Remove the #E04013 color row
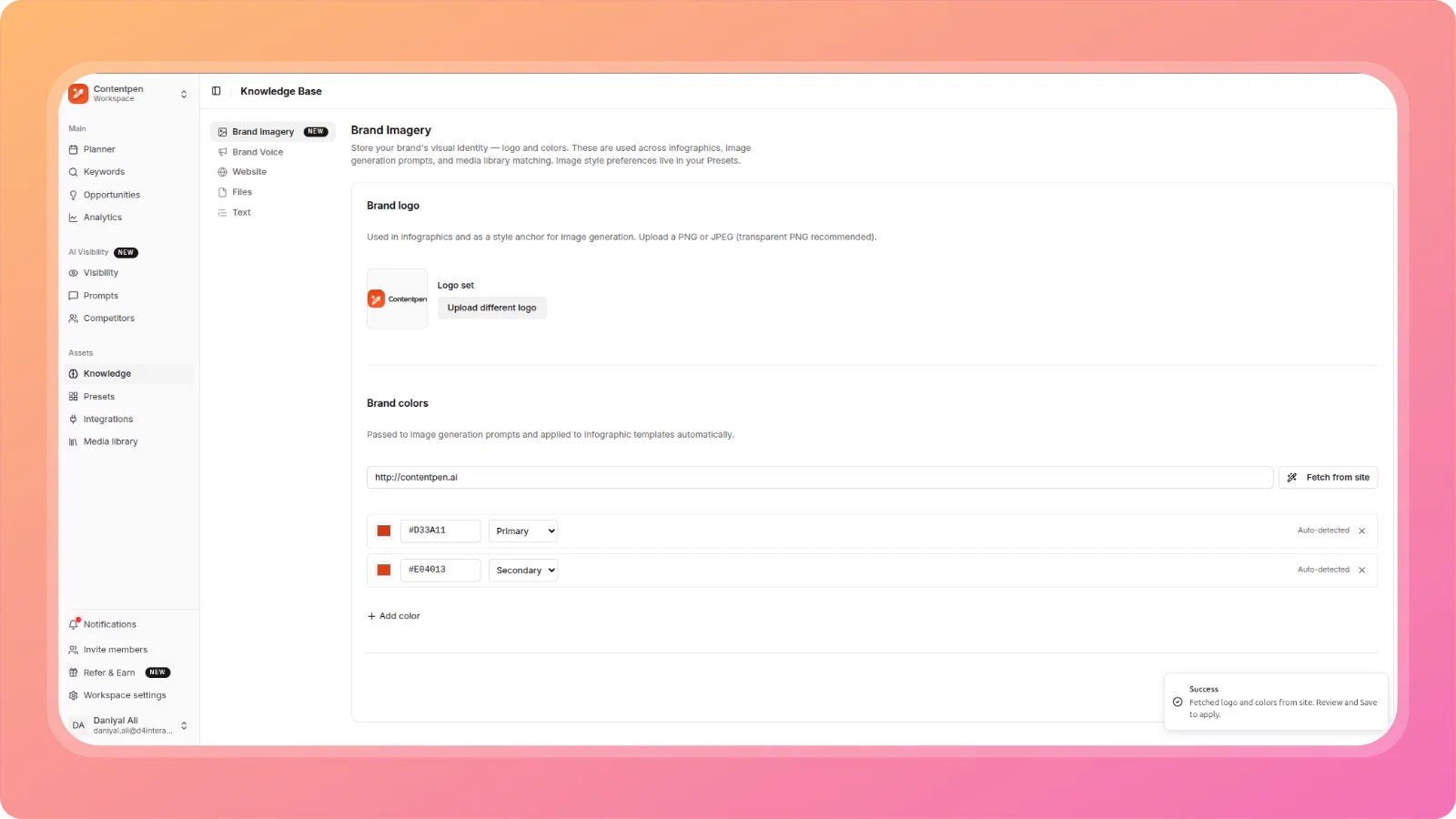1456x819 pixels. pyautogui.click(x=1362, y=571)
